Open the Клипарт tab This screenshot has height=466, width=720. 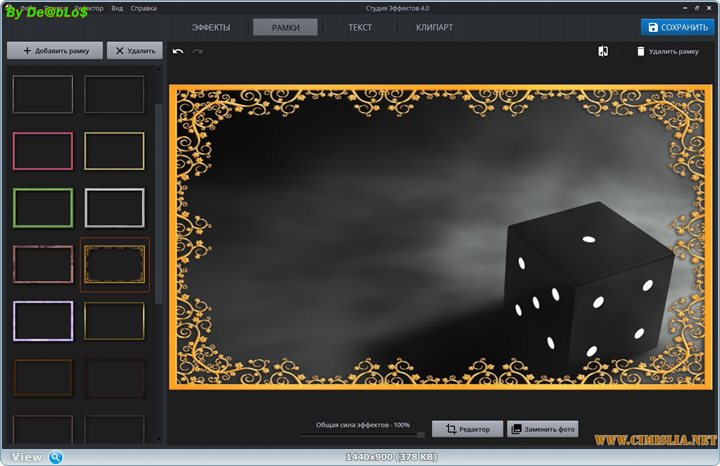click(434, 27)
